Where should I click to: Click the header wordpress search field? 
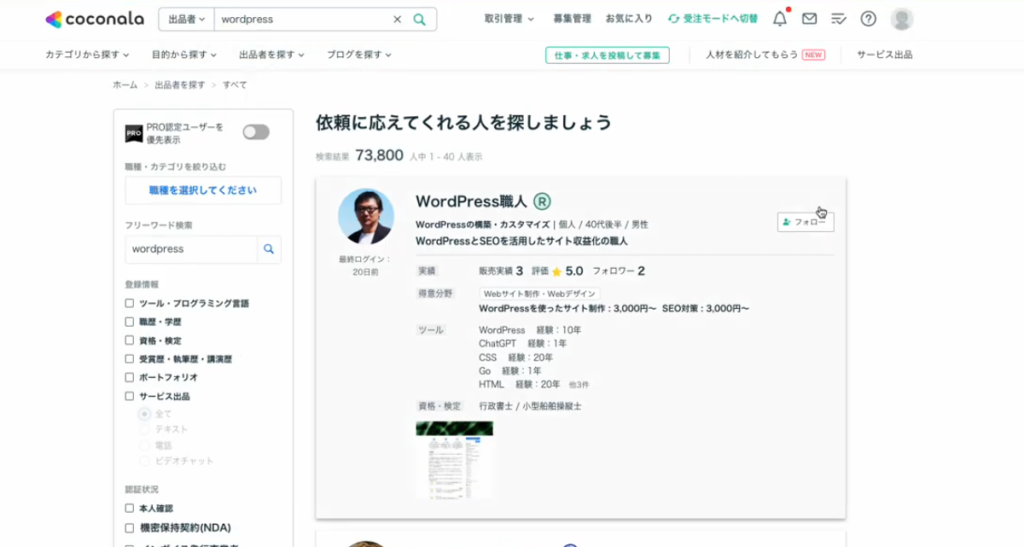coord(304,20)
